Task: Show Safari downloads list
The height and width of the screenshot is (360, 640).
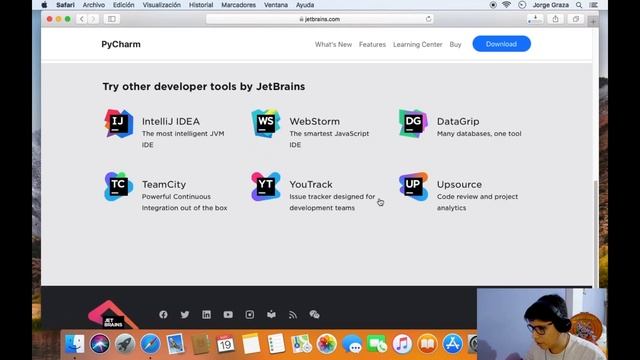Action: (535, 19)
